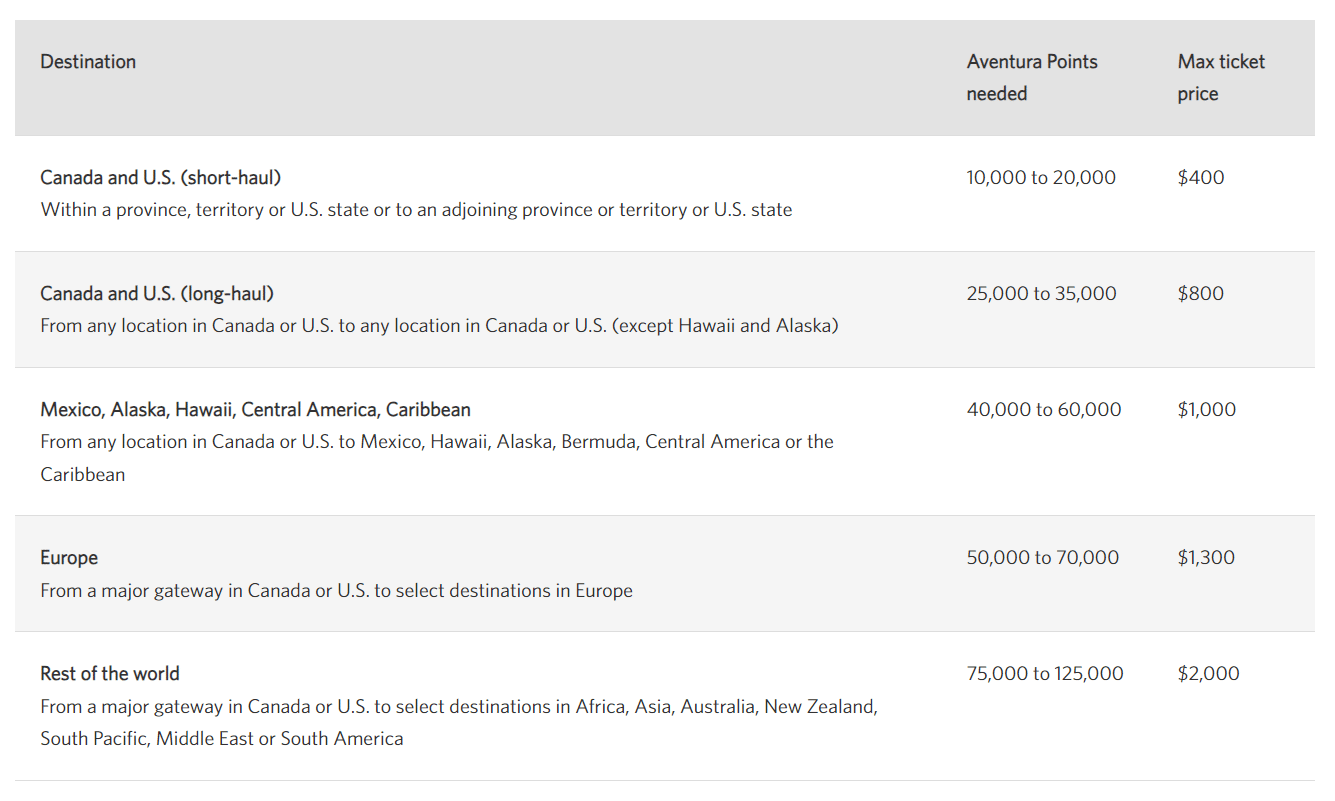Click the long-haul except Hawaii and Alaska description
This screenshot has height=801, width=1335.
[439, 326]
